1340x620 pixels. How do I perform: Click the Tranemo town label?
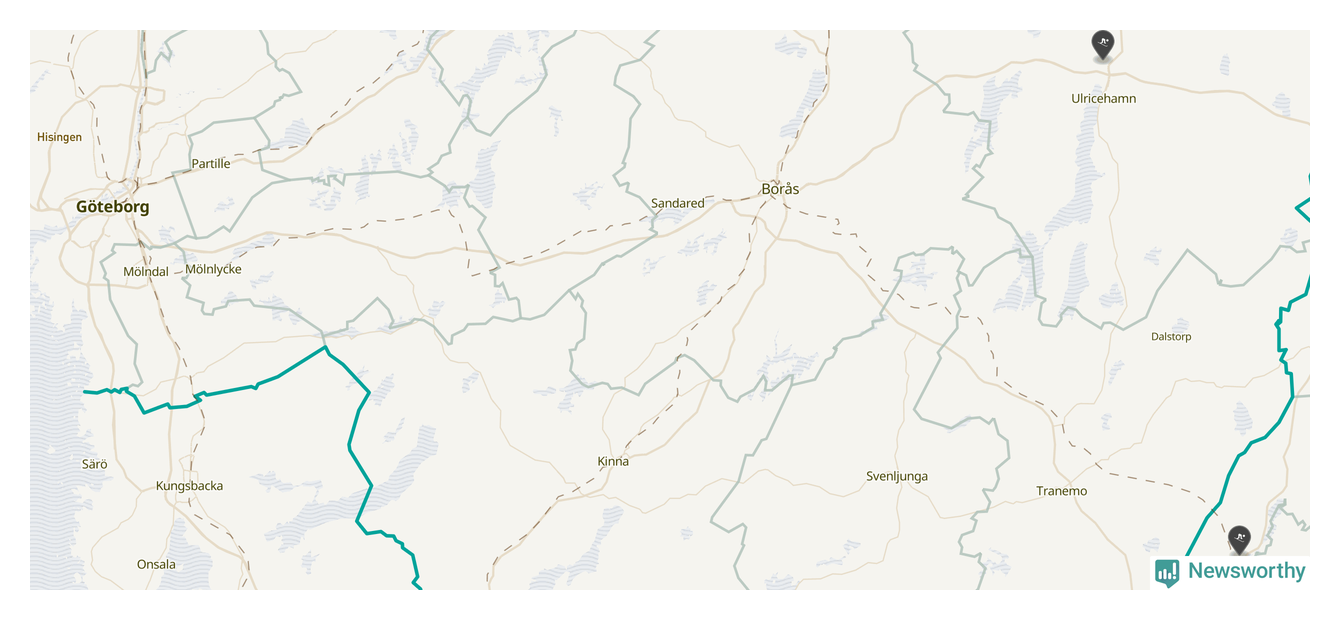[1061, 491]
